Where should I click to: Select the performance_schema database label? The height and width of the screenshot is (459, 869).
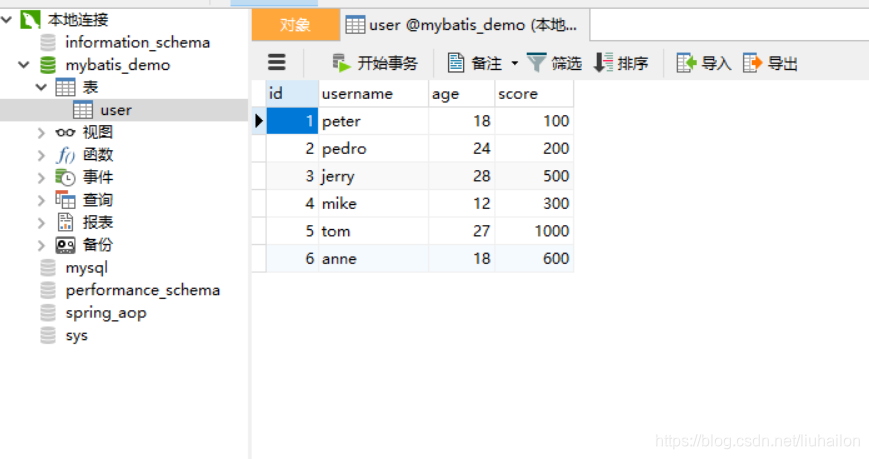click(x=142, y=290)
